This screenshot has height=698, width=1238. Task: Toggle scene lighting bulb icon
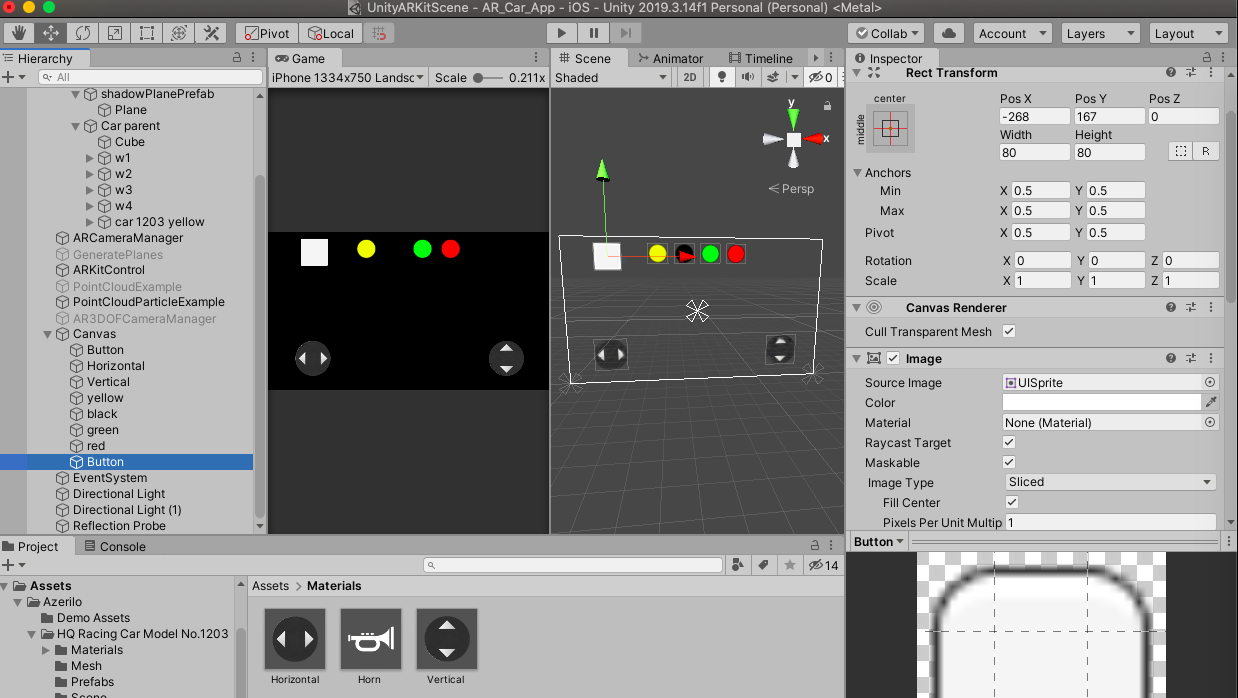click(x=722, y=77)
